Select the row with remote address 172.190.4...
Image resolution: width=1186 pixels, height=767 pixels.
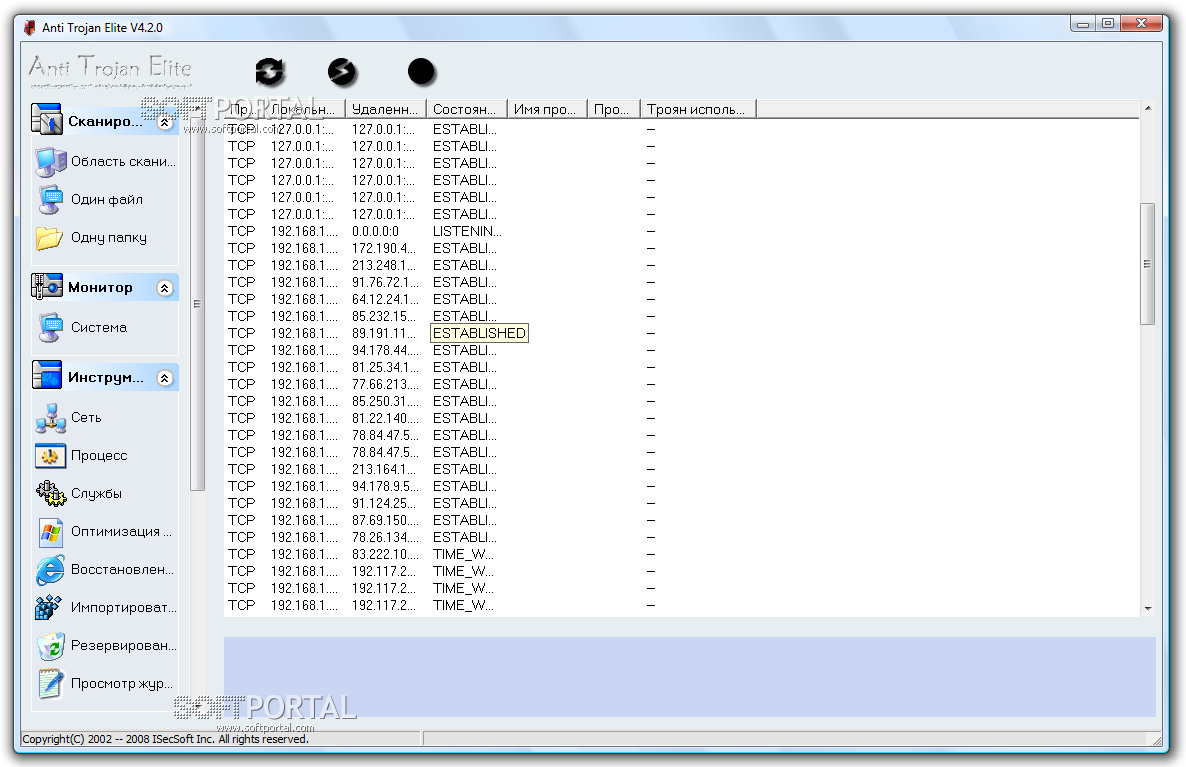682,248
